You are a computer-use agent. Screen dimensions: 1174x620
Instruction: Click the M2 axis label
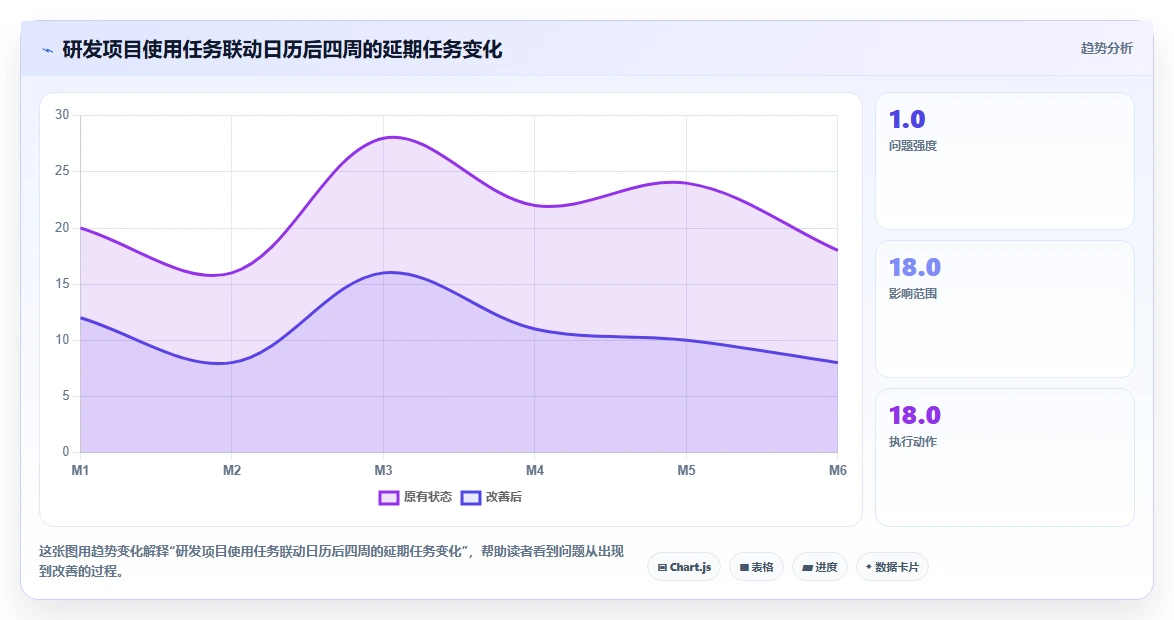coord(232,470)
